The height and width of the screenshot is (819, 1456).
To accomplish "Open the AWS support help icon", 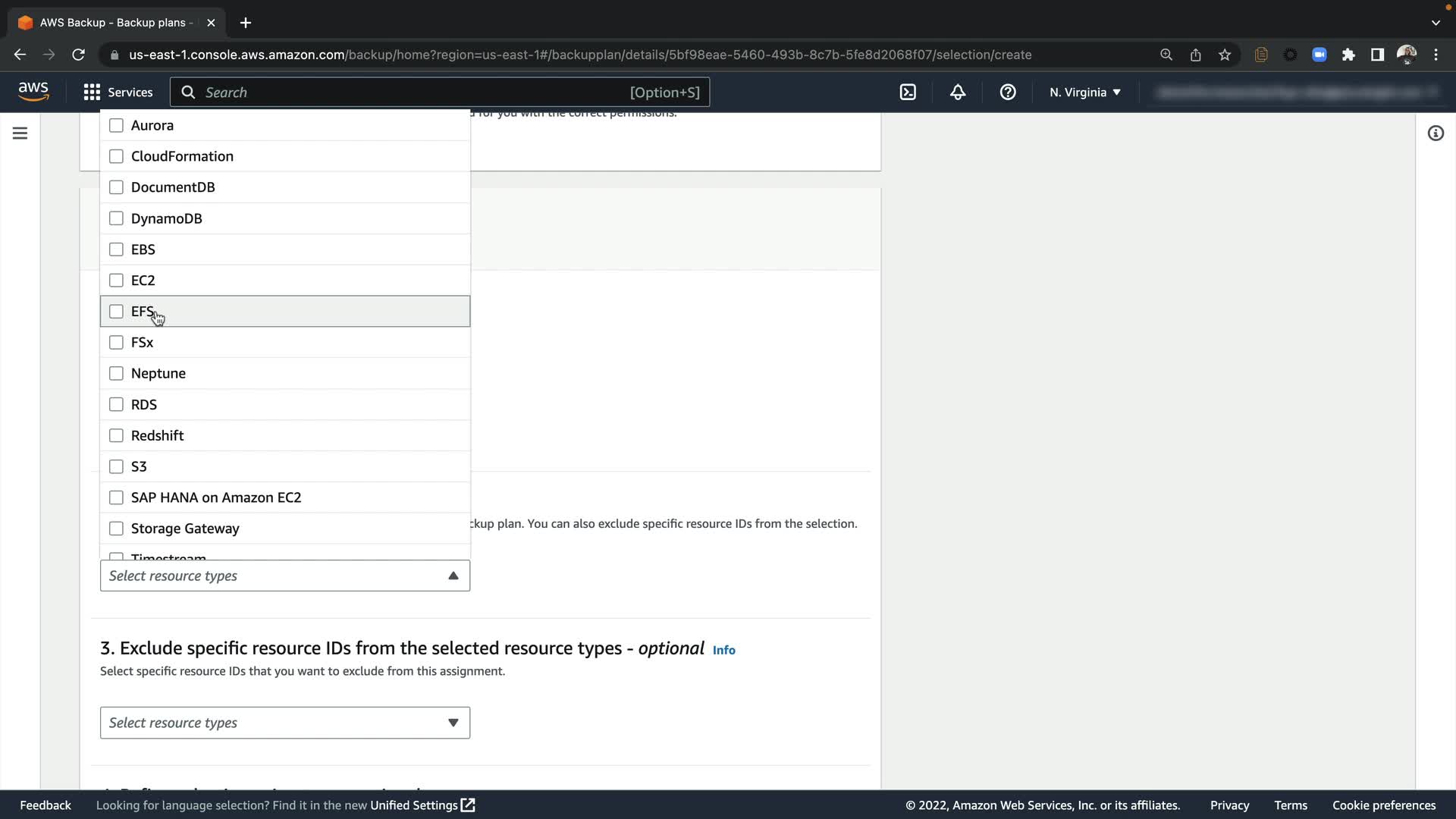I will click(1008, 93).
